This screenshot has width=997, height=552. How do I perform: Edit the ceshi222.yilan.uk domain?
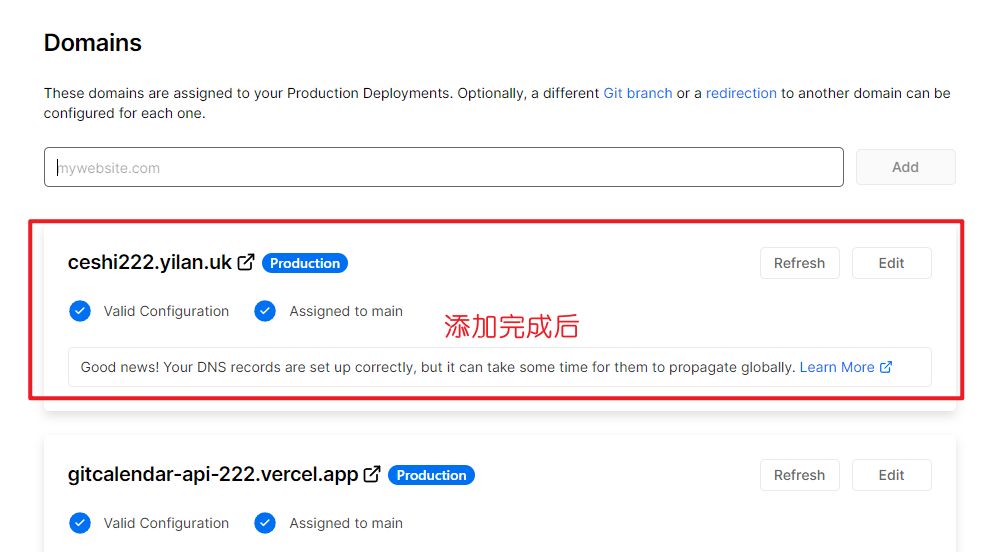click(891, 263)
